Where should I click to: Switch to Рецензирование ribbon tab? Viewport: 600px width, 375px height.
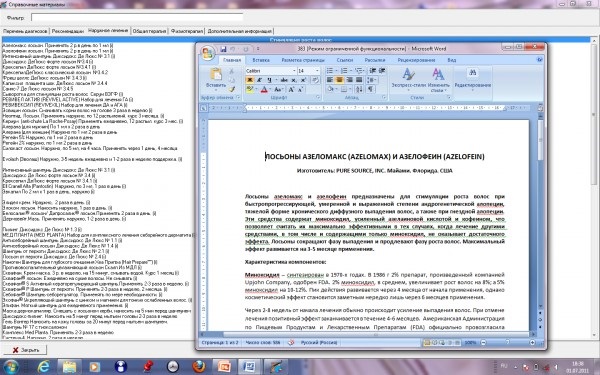[416, 60]
